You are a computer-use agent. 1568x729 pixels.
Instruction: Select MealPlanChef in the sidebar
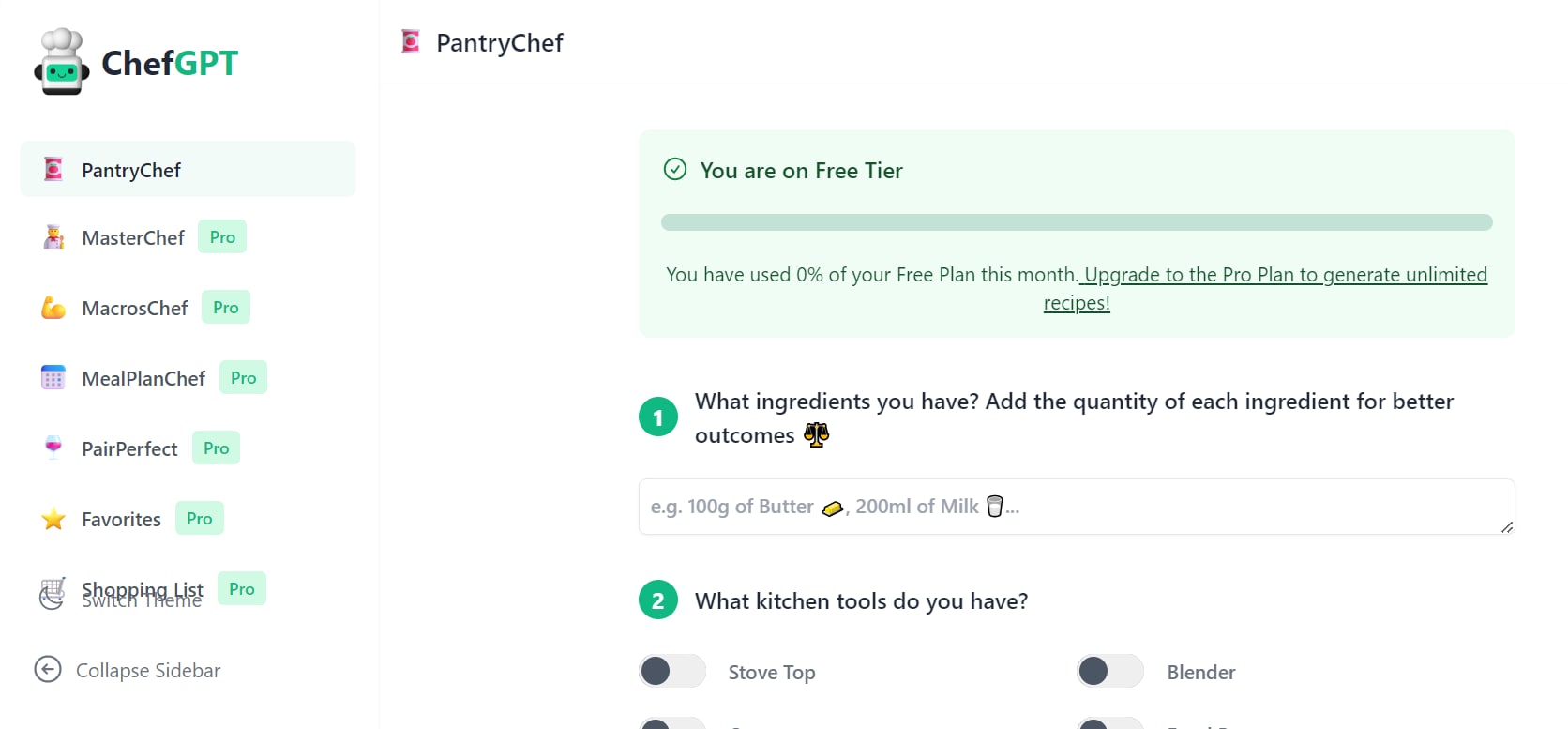[x=143, y=379]
